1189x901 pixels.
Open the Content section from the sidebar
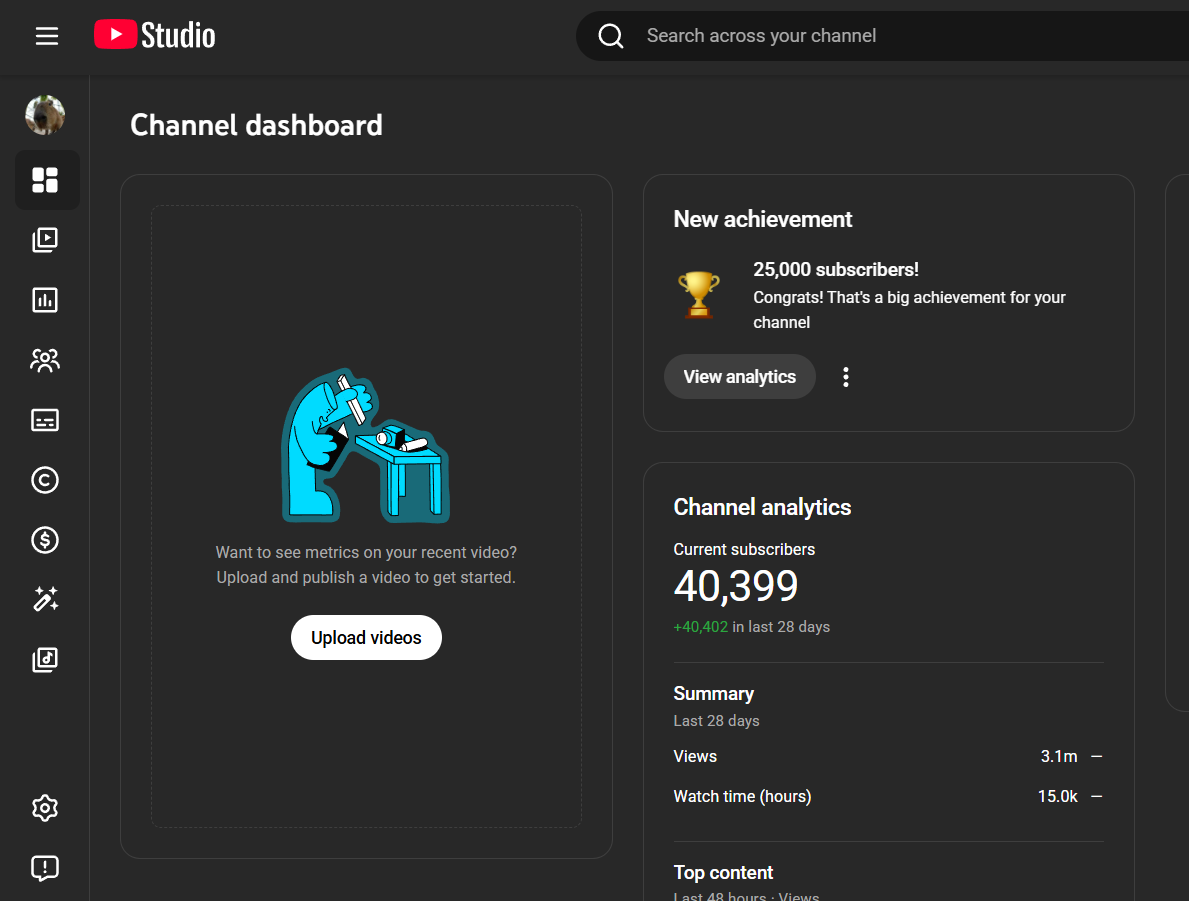45,240
